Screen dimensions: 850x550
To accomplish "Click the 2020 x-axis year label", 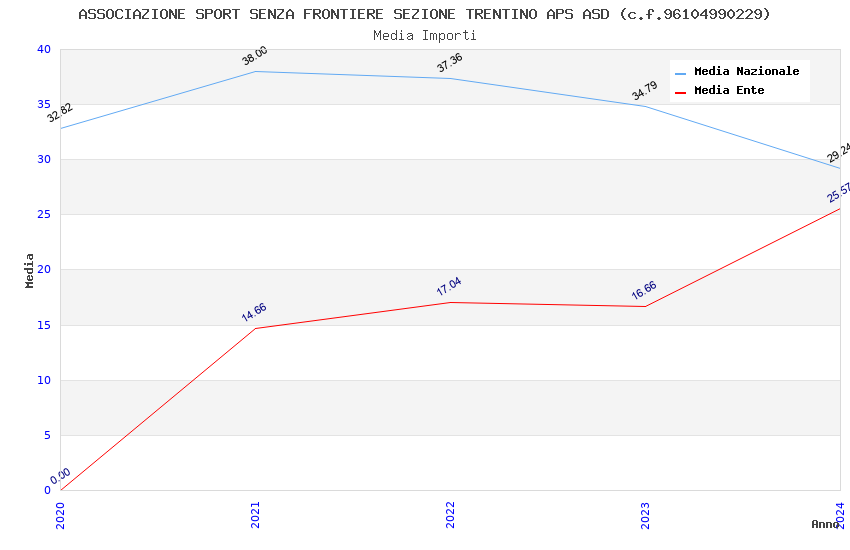I will 60,515.
